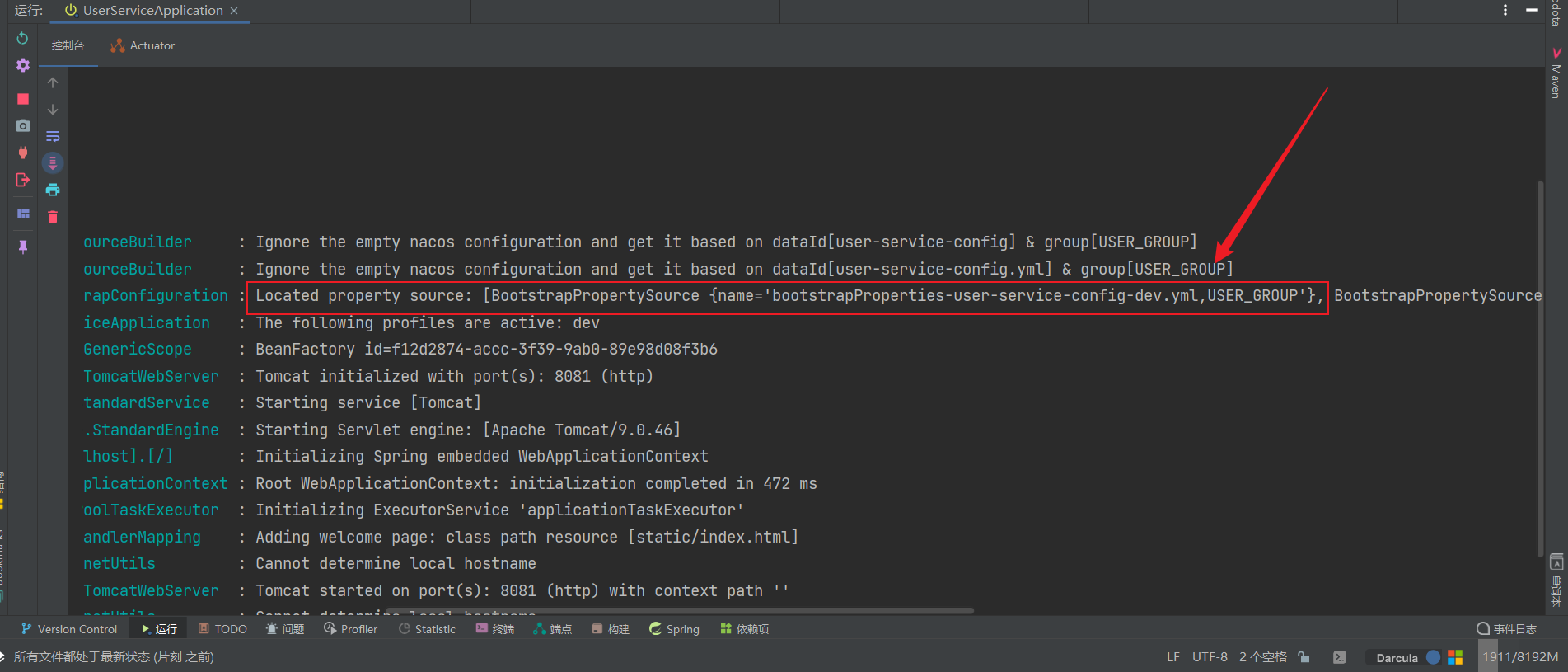
Task: Stop the running application with the red square
Action: pos(23,99)
